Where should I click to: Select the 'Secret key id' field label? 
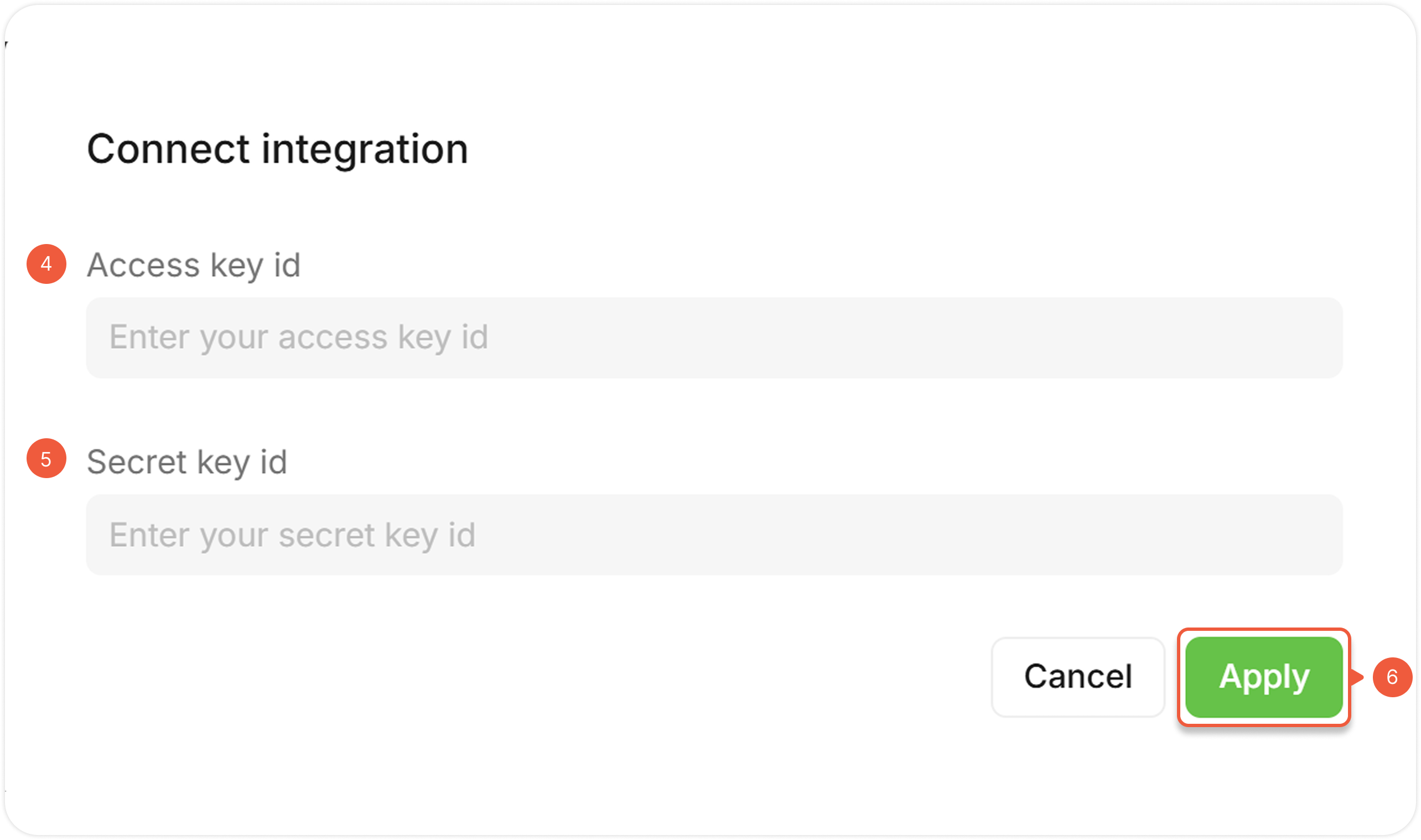(x=186, y=462)
